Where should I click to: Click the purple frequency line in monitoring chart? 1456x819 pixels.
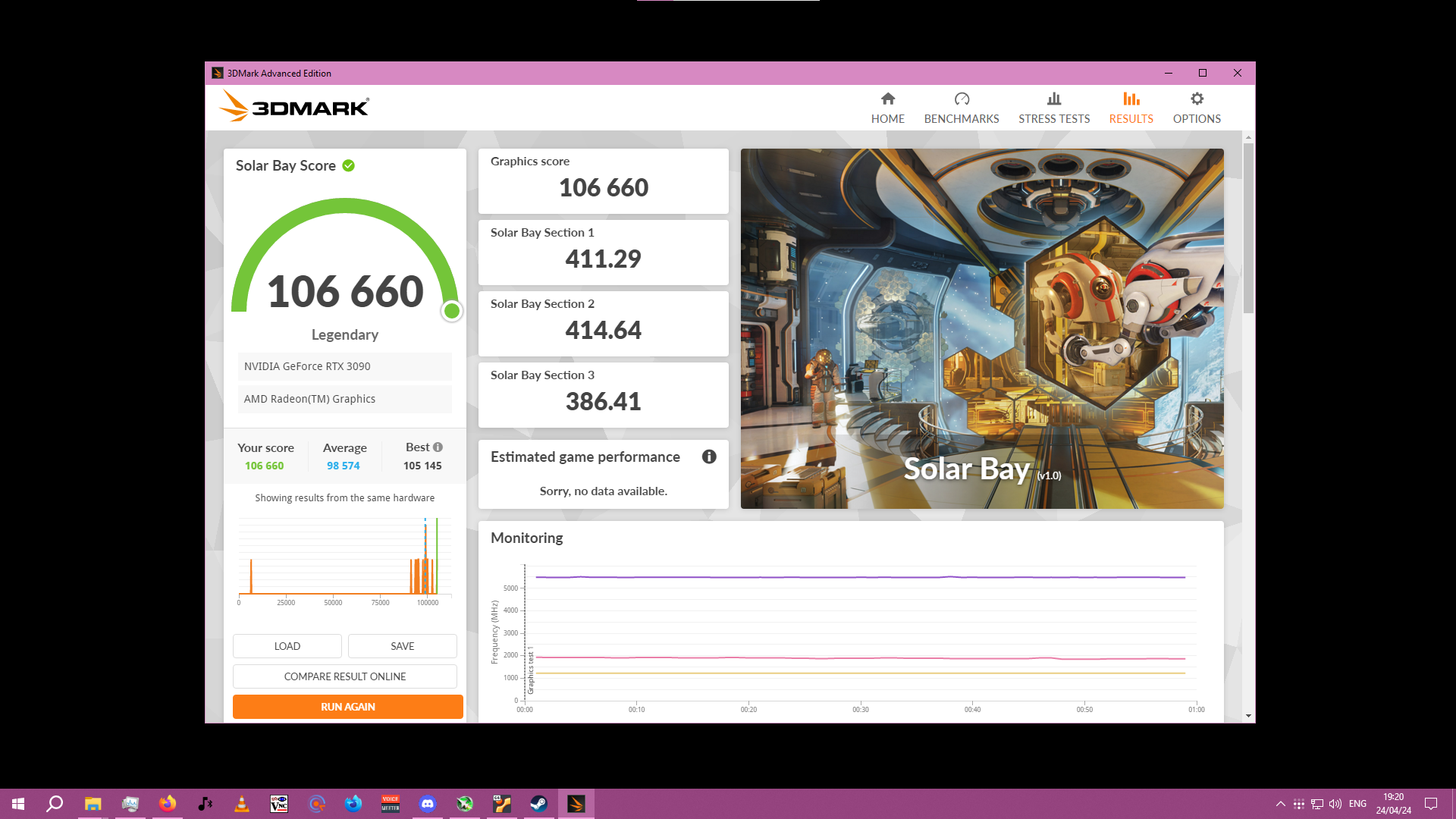(x=860, y=577)
